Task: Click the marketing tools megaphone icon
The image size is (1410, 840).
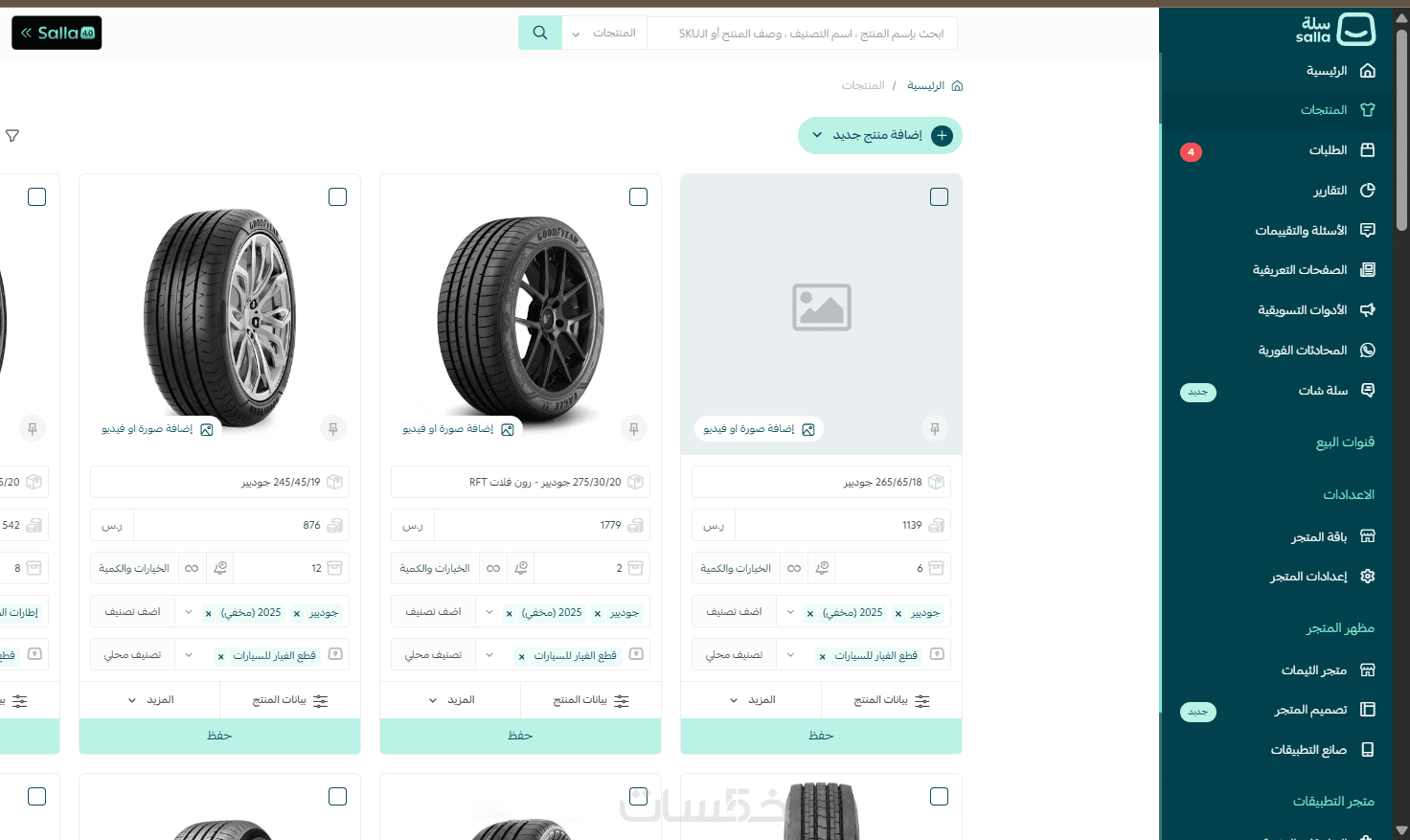Action: tap(1368, 310)
